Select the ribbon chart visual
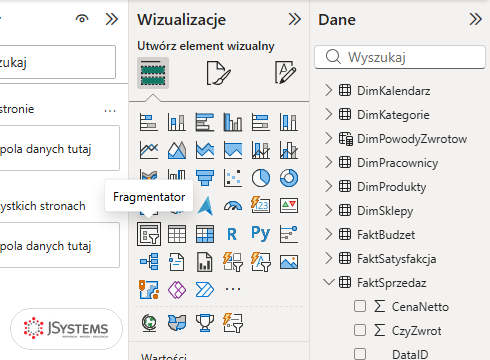 (x=149, y=174)
